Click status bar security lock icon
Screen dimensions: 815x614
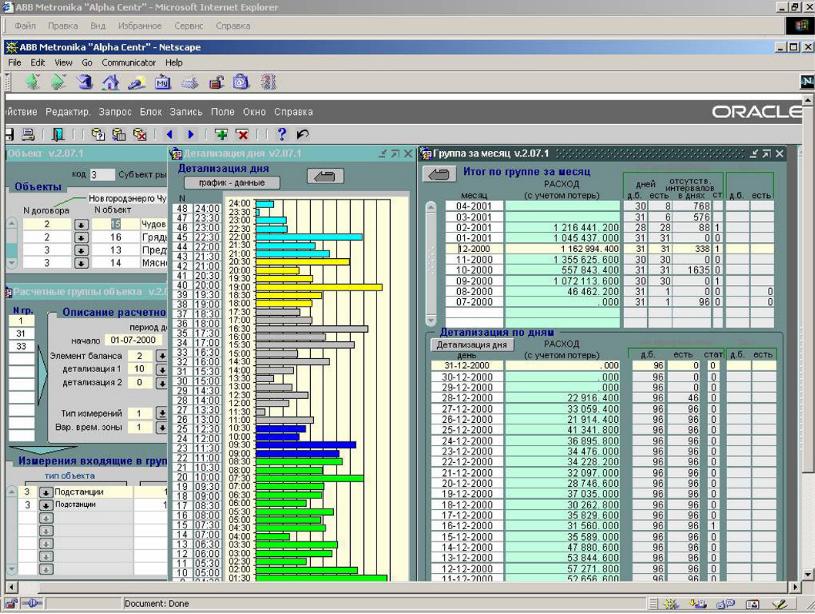[x=11, y=604]
